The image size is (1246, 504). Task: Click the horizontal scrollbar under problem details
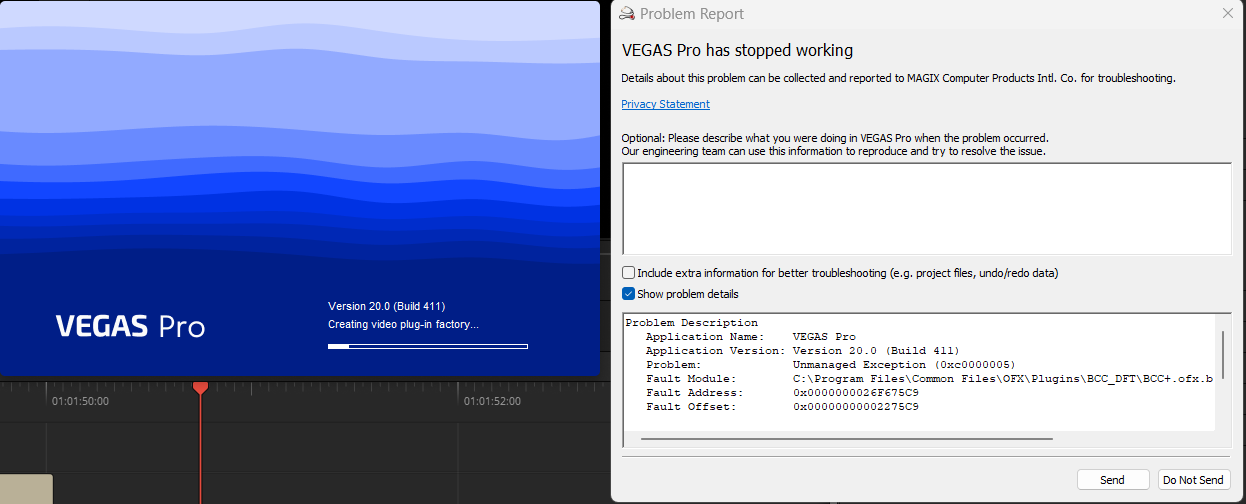point(846,438)
